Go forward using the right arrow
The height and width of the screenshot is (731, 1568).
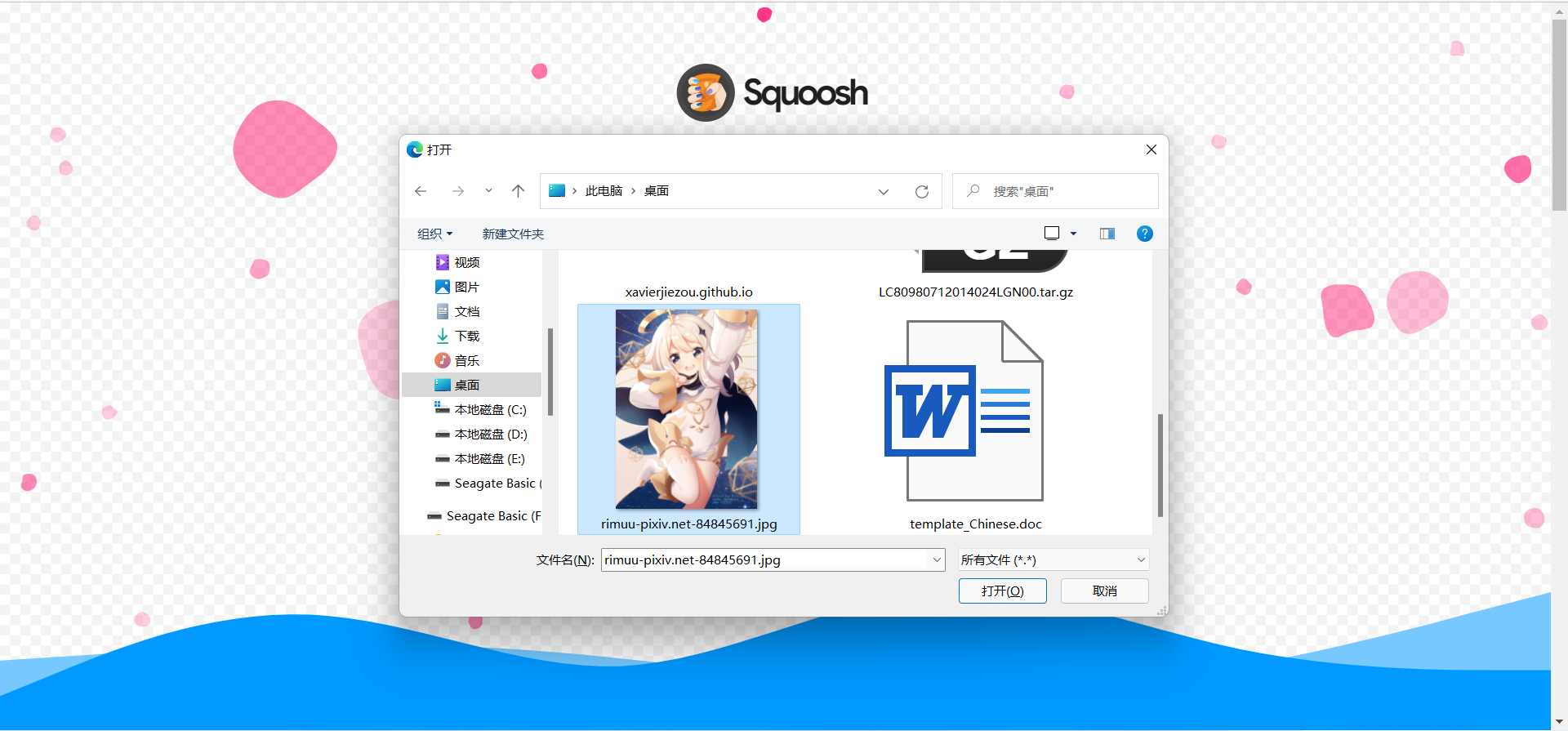458,191
